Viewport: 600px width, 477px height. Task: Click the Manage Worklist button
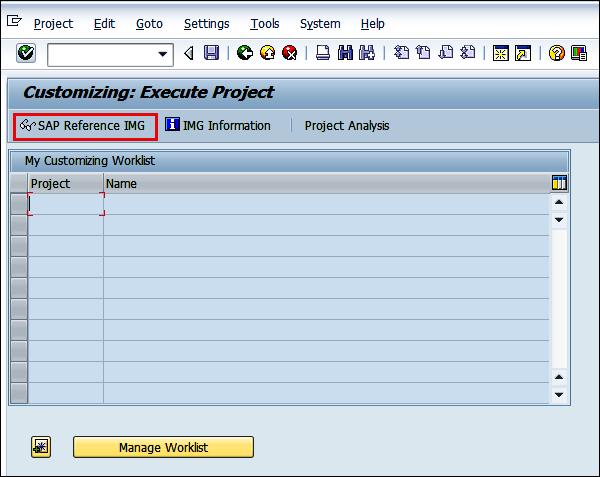pos(163,447)
